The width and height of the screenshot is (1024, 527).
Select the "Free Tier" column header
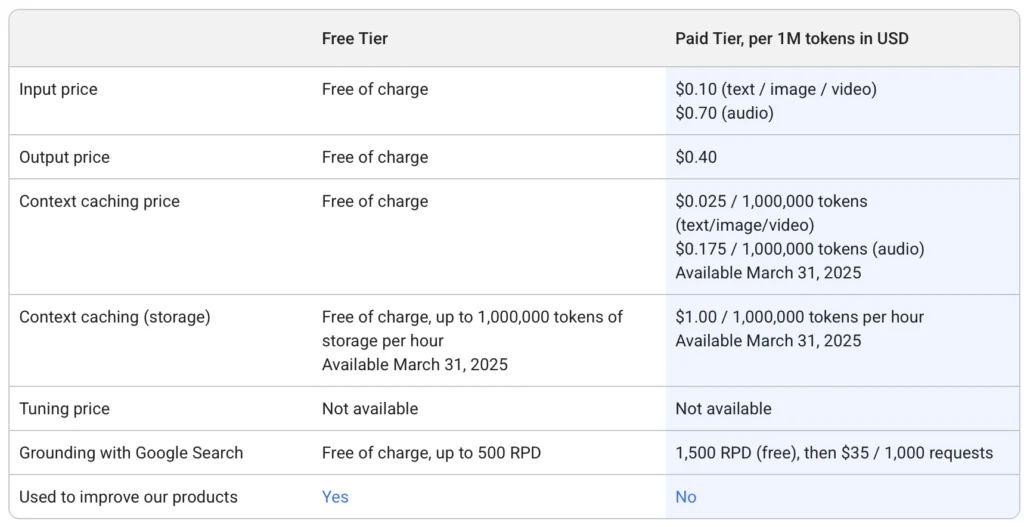pyautogui.click(x=354, y=39)
